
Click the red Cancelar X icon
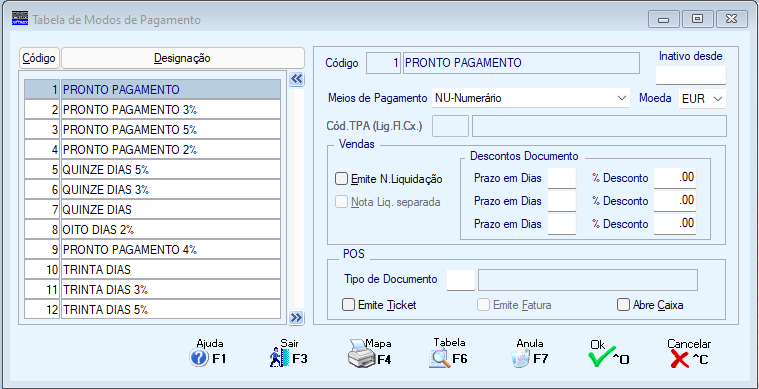pyautogui.click(x=680, y=359)
